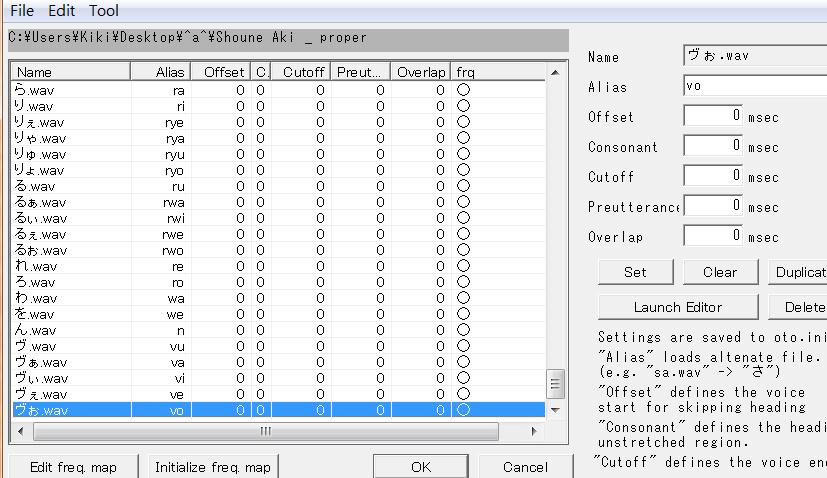Sort by the Preut... column header
Image resolution: width=827 pixels, height=478 pixels.
coord(360,72)
